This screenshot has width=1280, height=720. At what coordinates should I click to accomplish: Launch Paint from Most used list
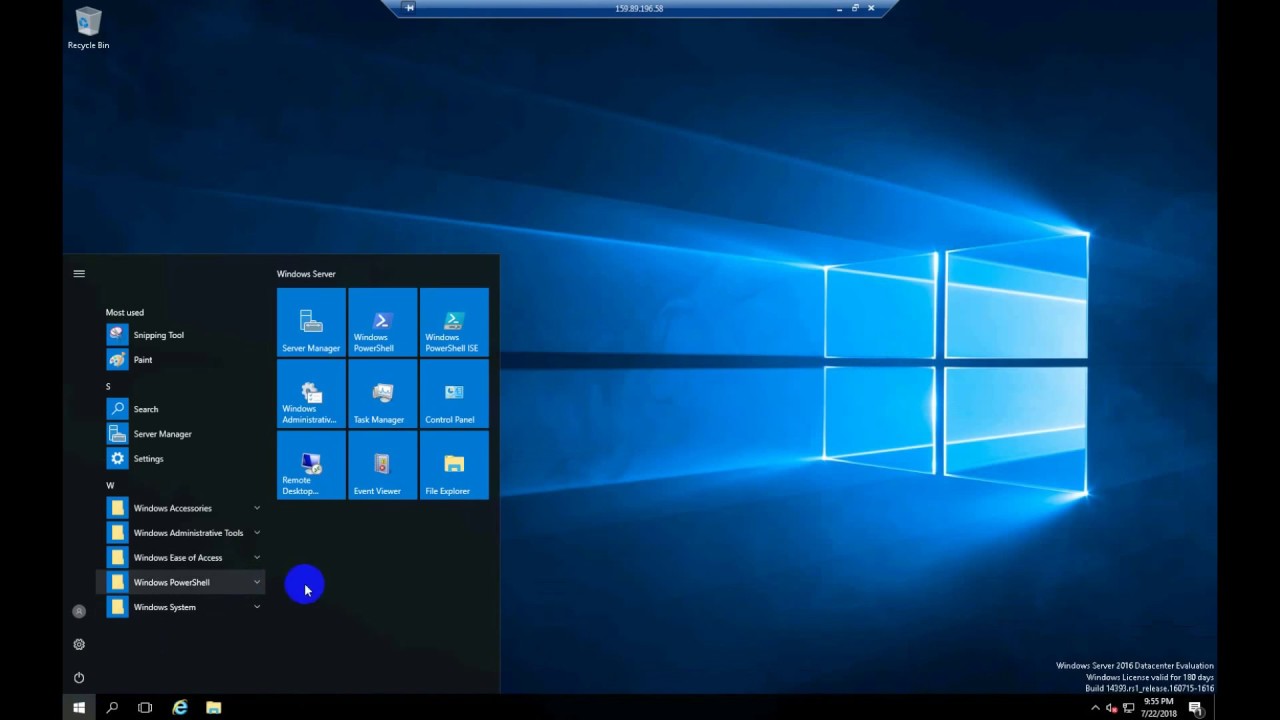click(x=183, y=360)
